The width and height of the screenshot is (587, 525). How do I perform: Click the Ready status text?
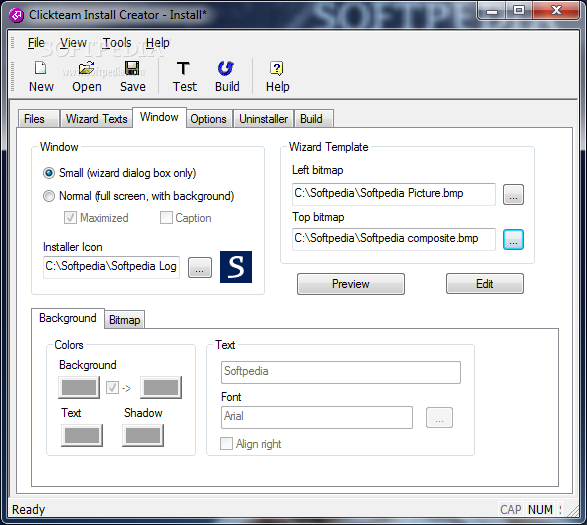[x=28, y=510]
